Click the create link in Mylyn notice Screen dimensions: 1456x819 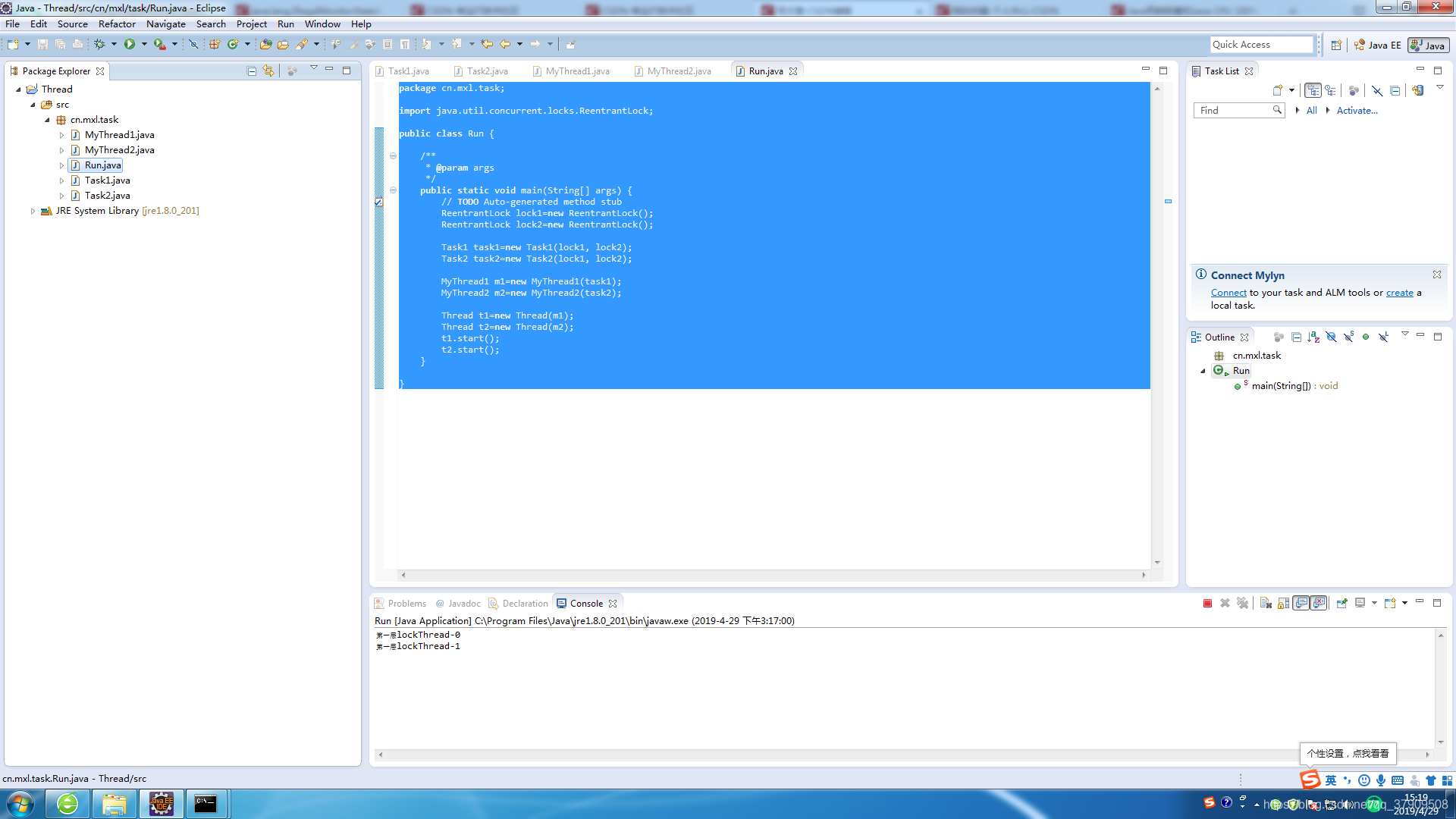pyautogui.click(x=1400, y=293)
